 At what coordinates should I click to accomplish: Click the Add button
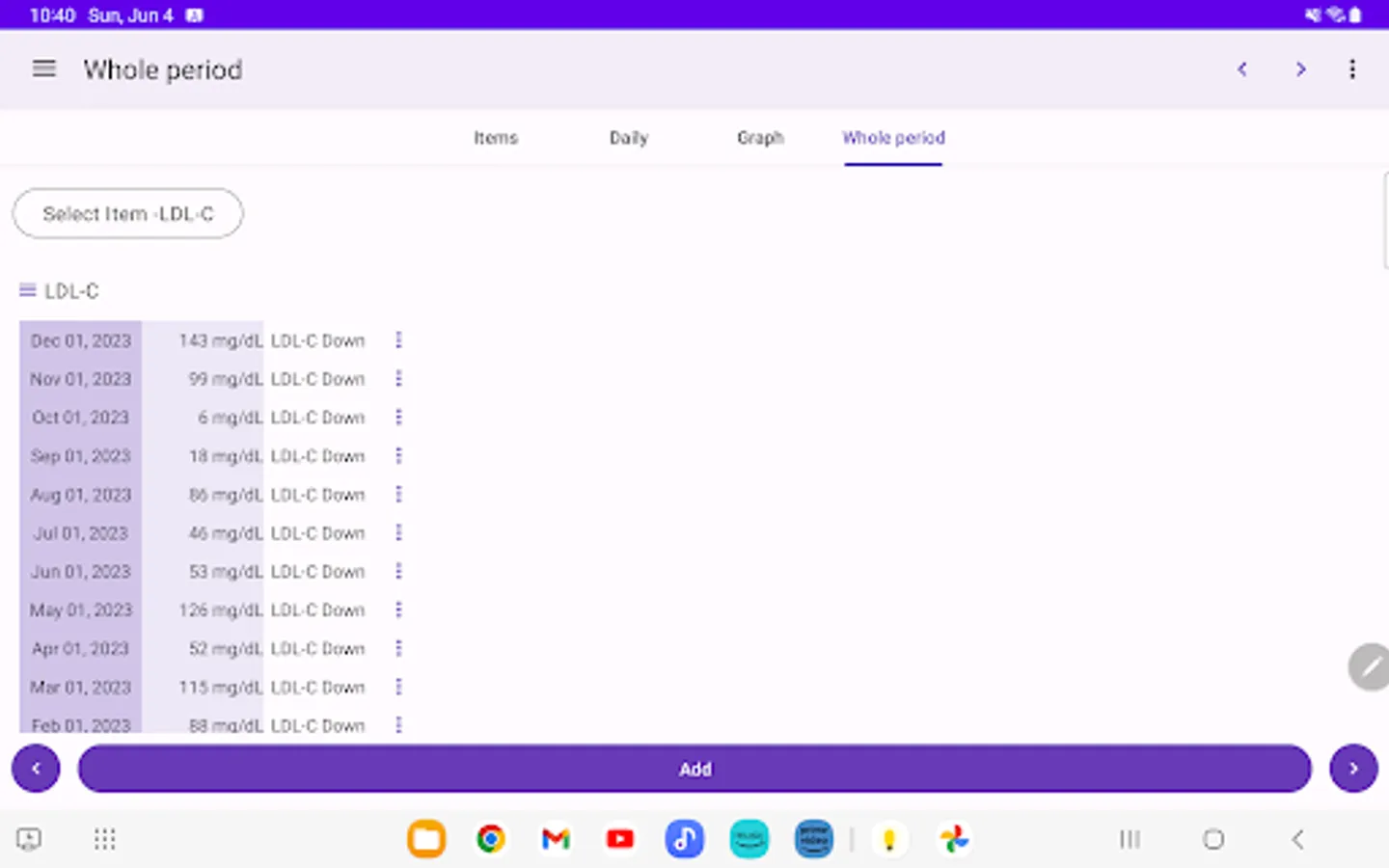pos(694,769)
